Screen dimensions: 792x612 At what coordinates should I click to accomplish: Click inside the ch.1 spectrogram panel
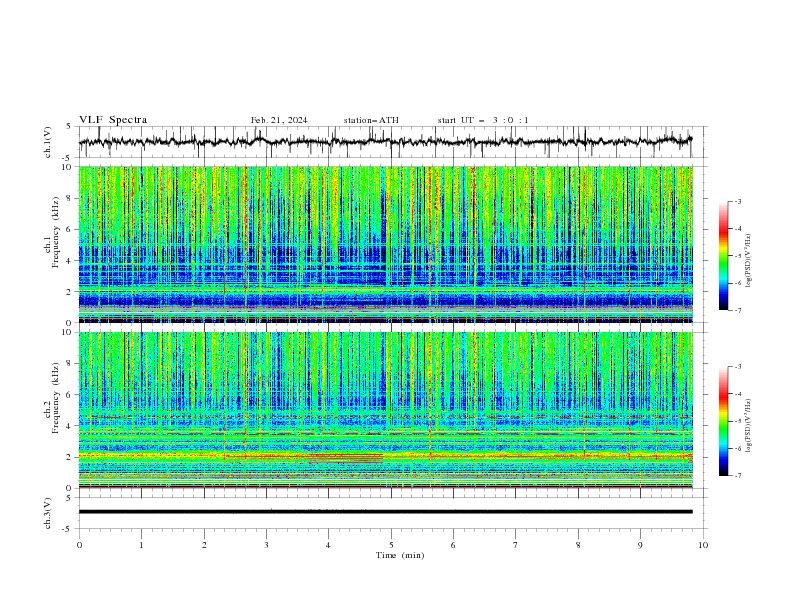pos(385,244)
